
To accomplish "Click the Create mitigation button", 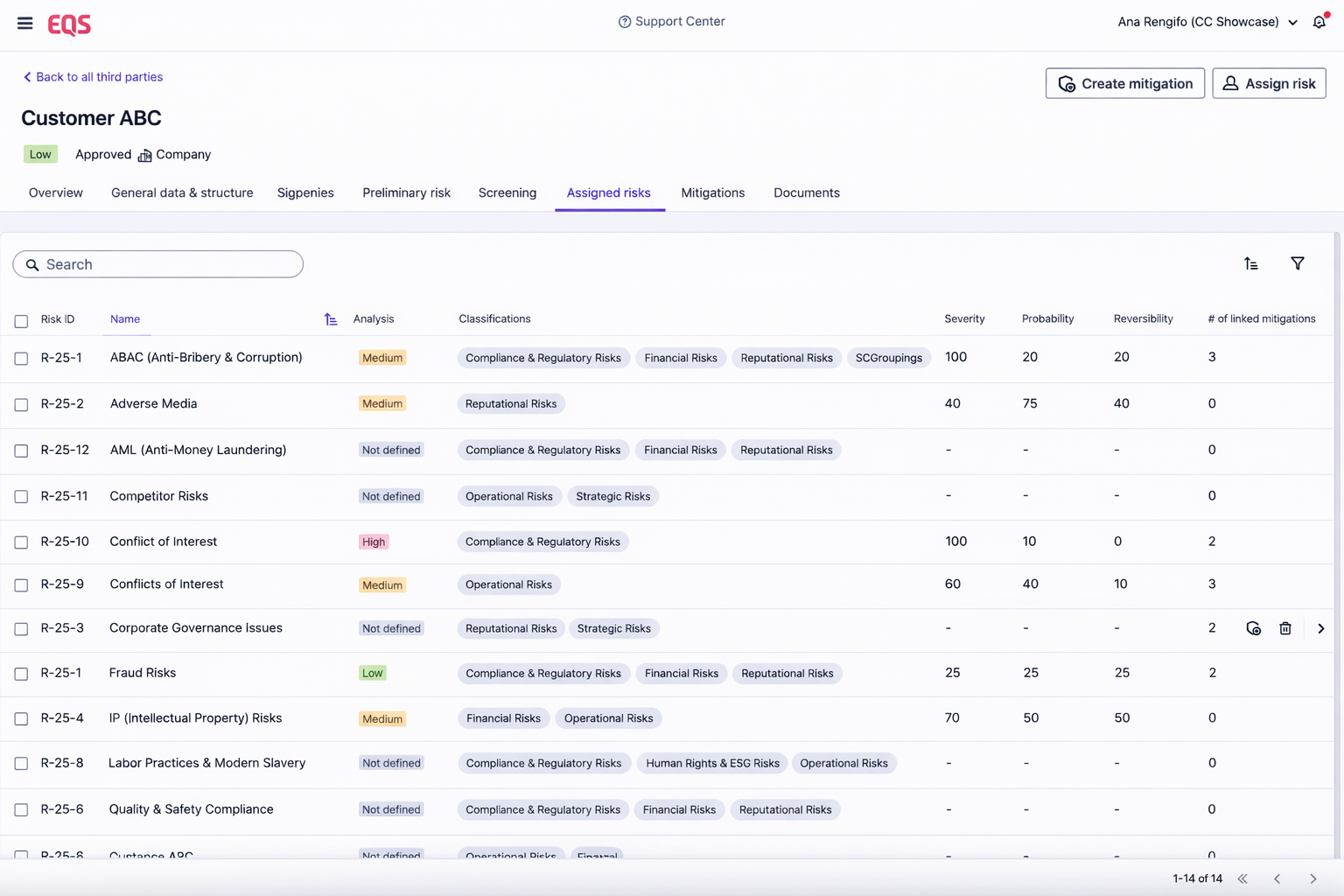I will 1124,83.
